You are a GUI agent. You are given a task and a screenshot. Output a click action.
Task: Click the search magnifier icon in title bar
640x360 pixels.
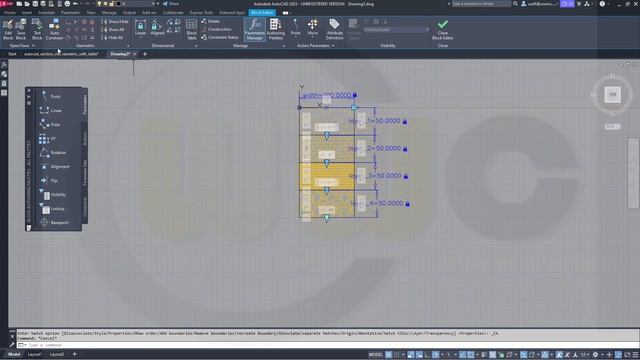(516, 4)
